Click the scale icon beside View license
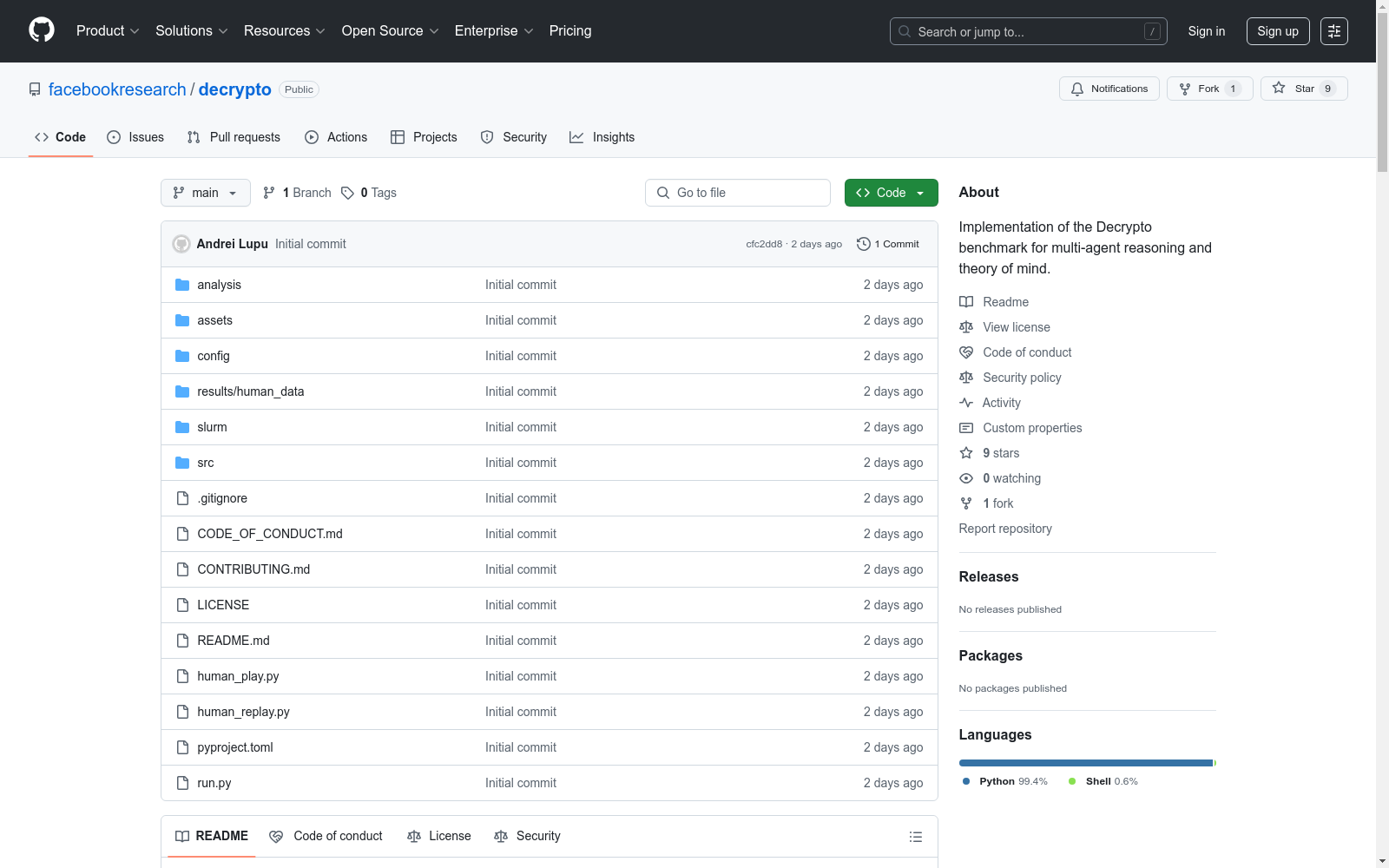Screen dimensions: 1389x868 [x=966, y=327]
